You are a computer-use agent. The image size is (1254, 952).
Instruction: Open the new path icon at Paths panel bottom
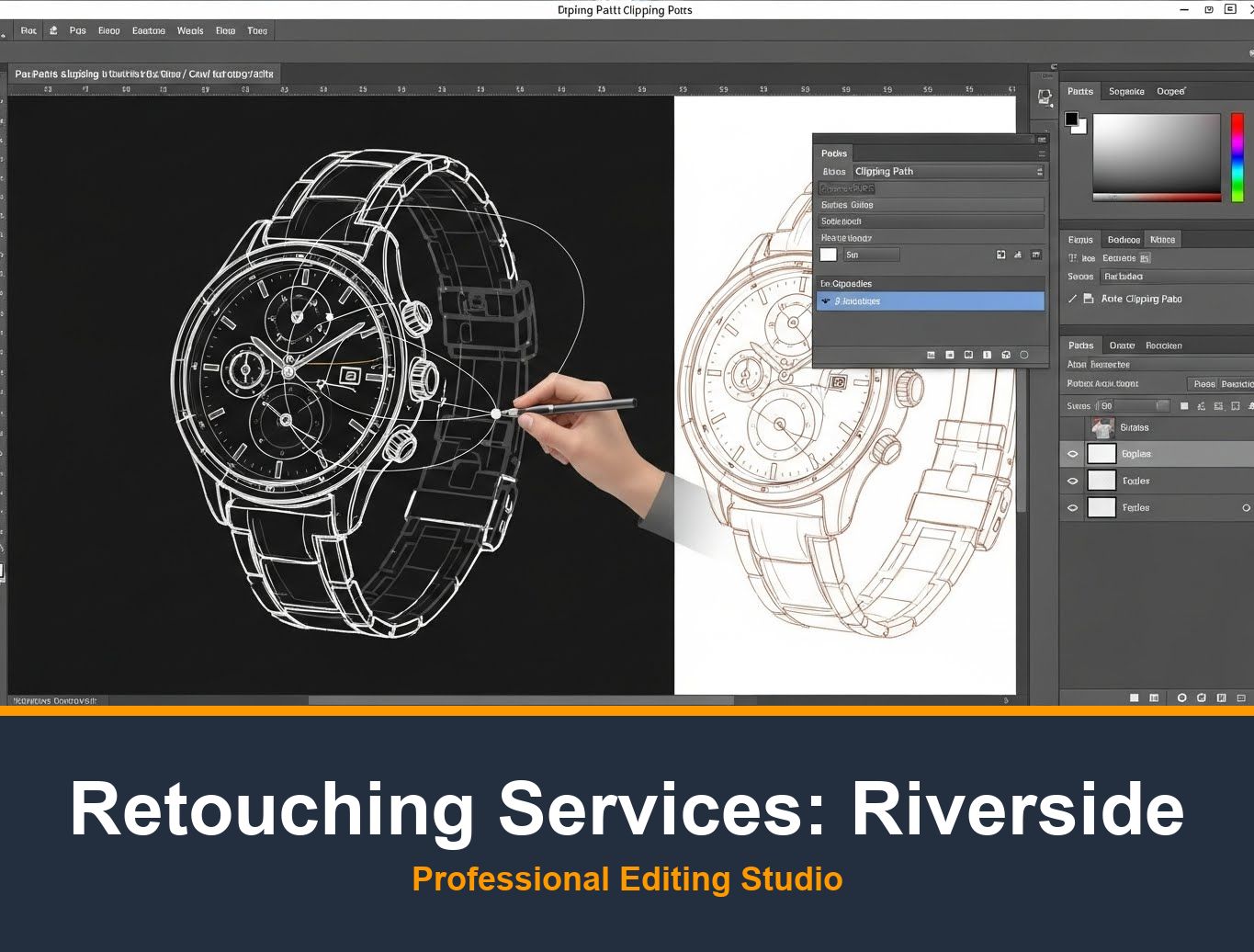[x=1006, y=355]
